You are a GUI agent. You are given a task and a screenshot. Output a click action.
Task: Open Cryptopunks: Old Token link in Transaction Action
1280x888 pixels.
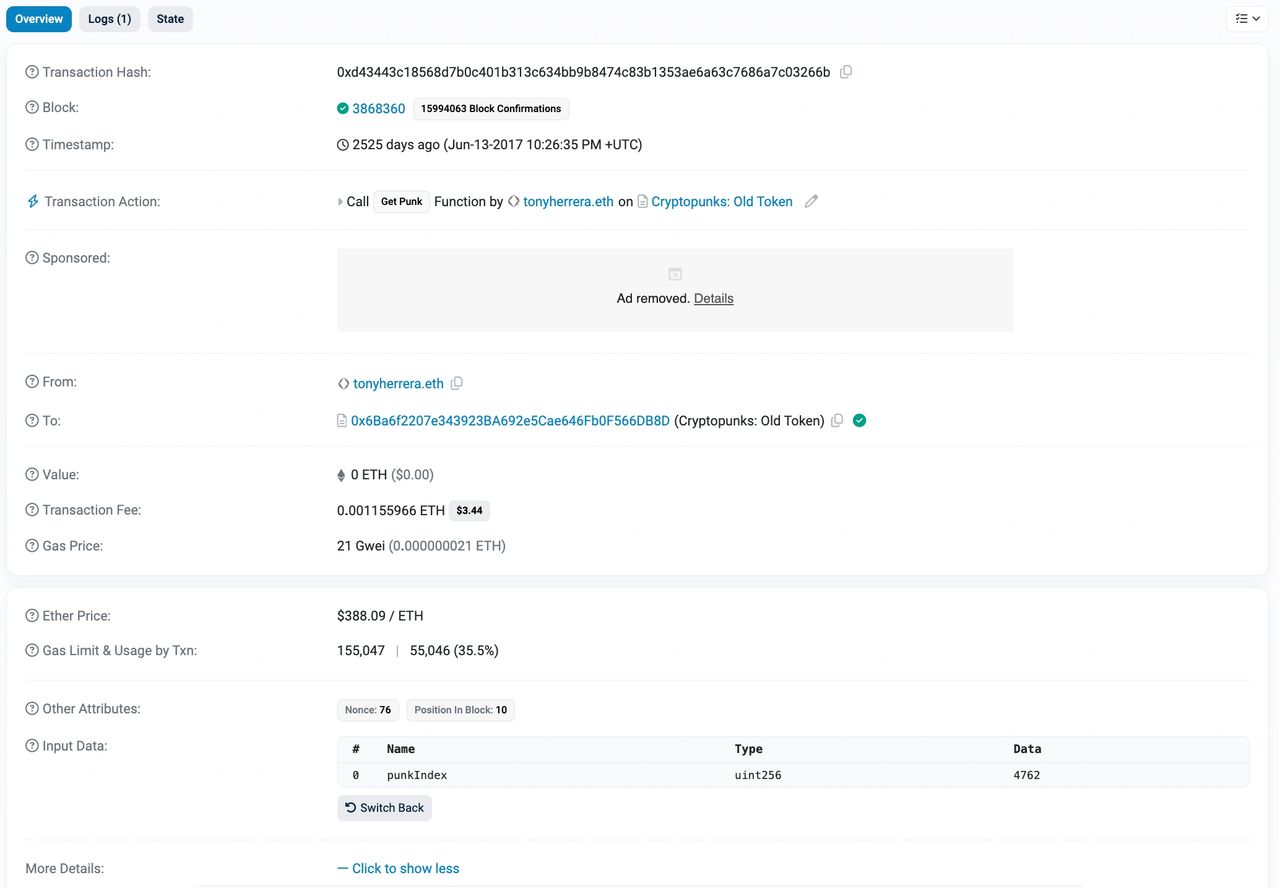[722, 202]
